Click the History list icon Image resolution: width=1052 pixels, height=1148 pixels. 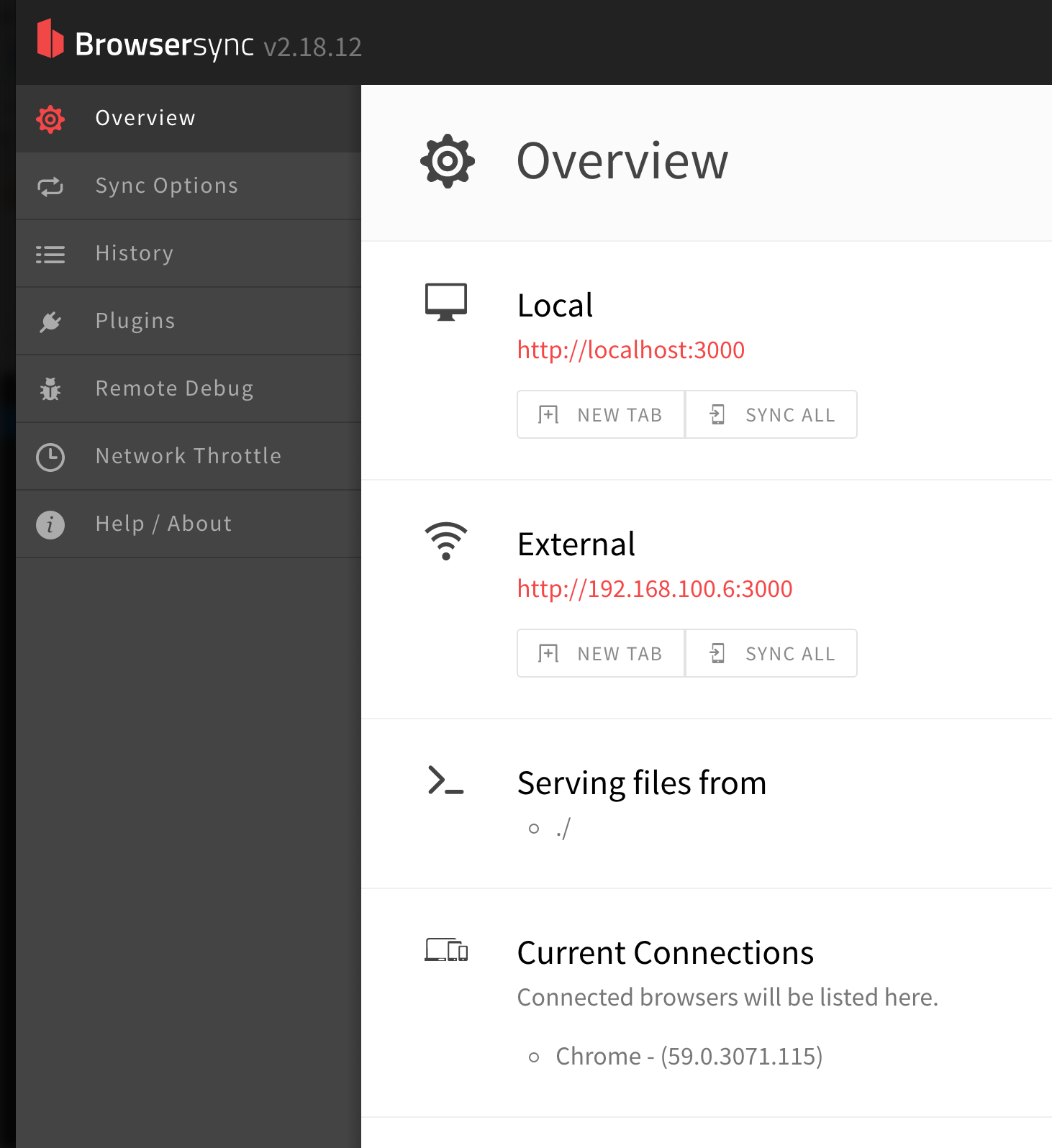[50, 255]
